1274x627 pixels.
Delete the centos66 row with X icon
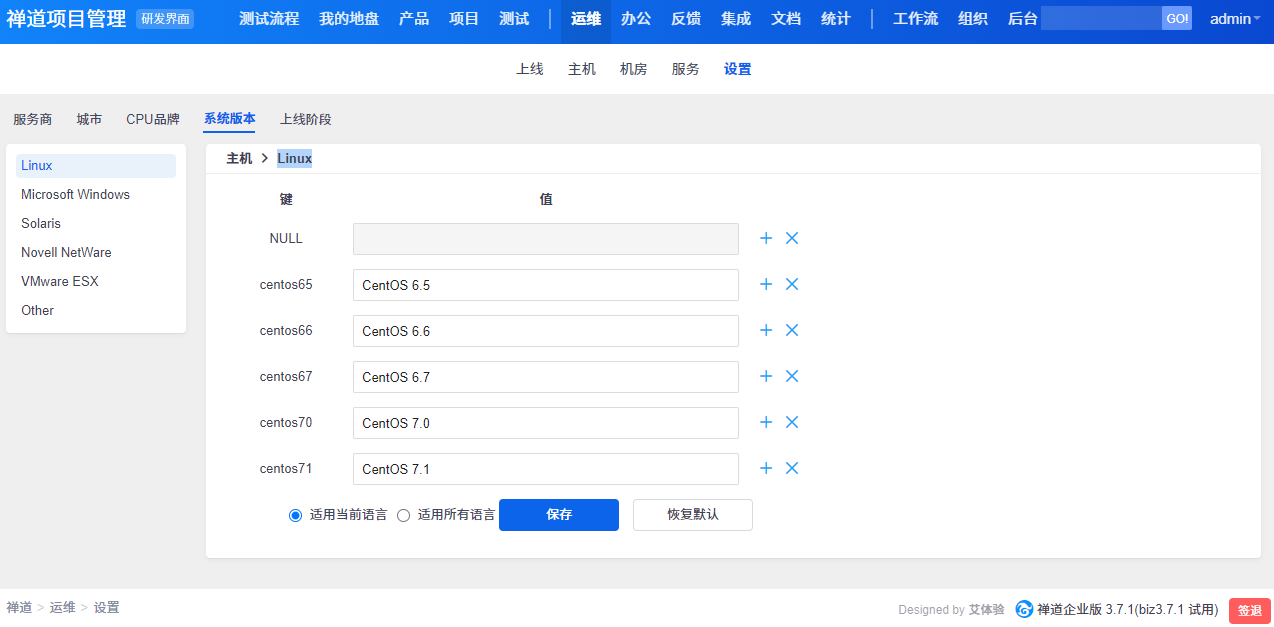792,330
